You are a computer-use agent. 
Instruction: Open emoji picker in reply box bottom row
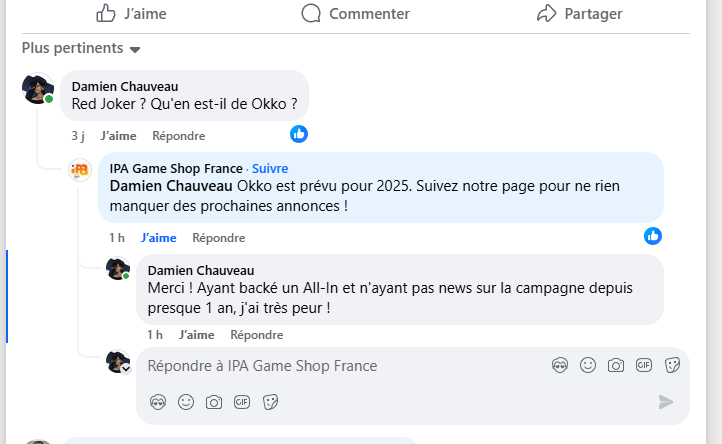coord(186,402)
